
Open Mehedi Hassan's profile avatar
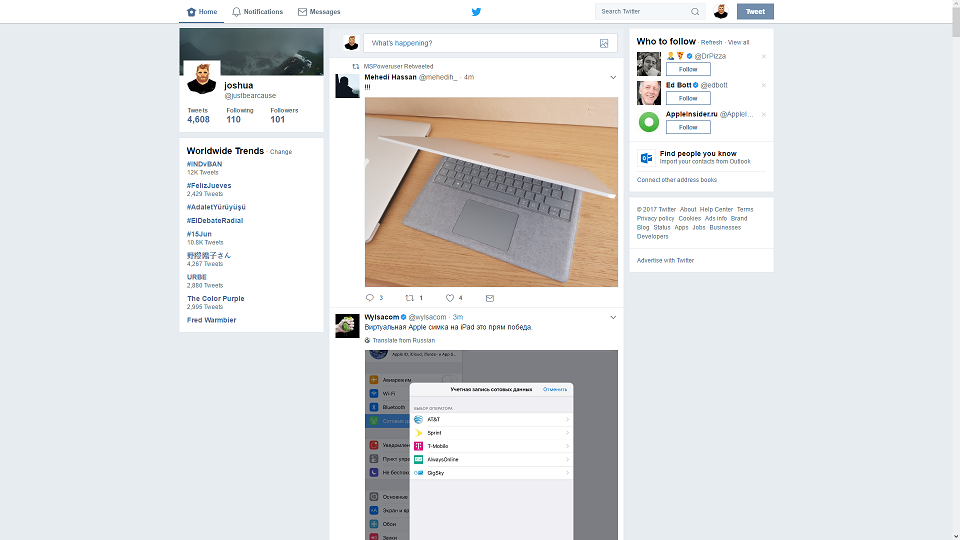[x=347, y=86]
